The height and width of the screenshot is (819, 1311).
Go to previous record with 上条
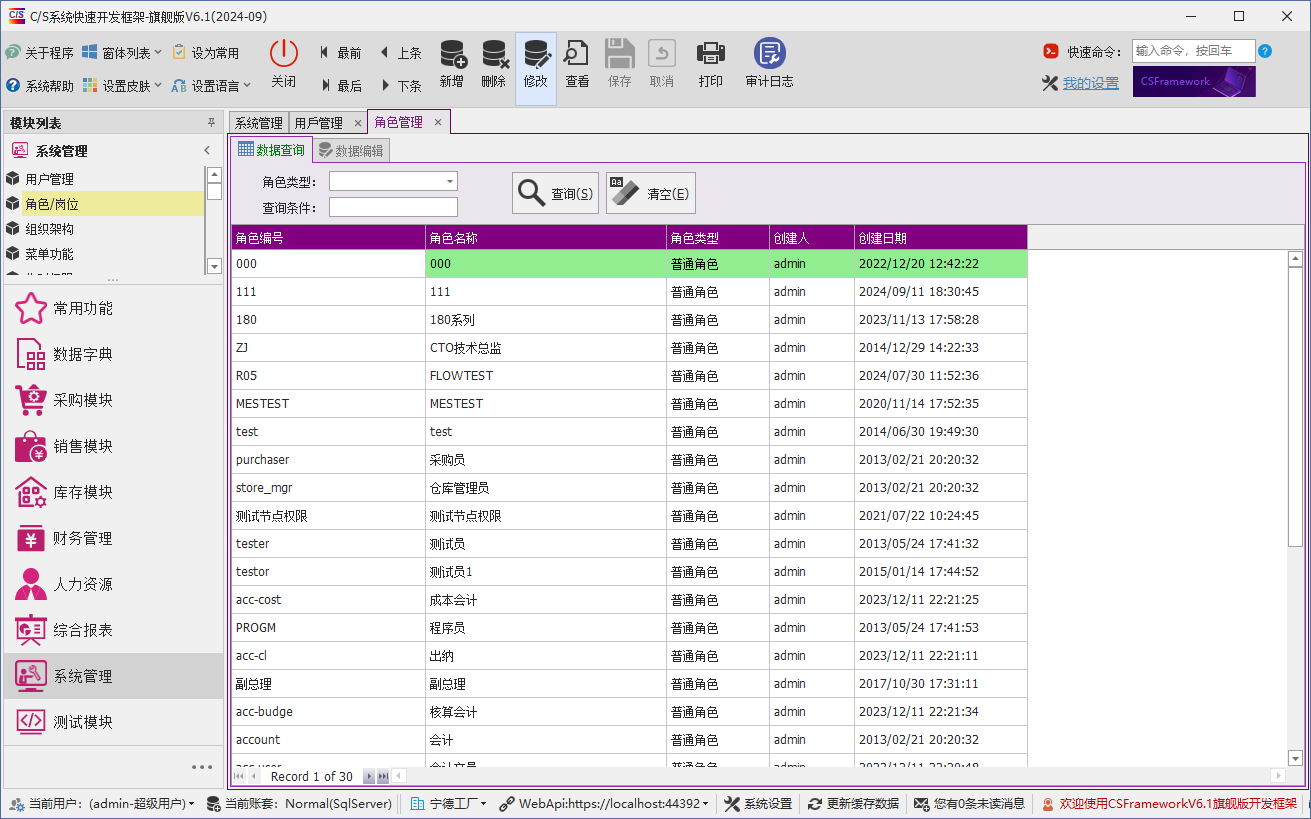[400, 53]
